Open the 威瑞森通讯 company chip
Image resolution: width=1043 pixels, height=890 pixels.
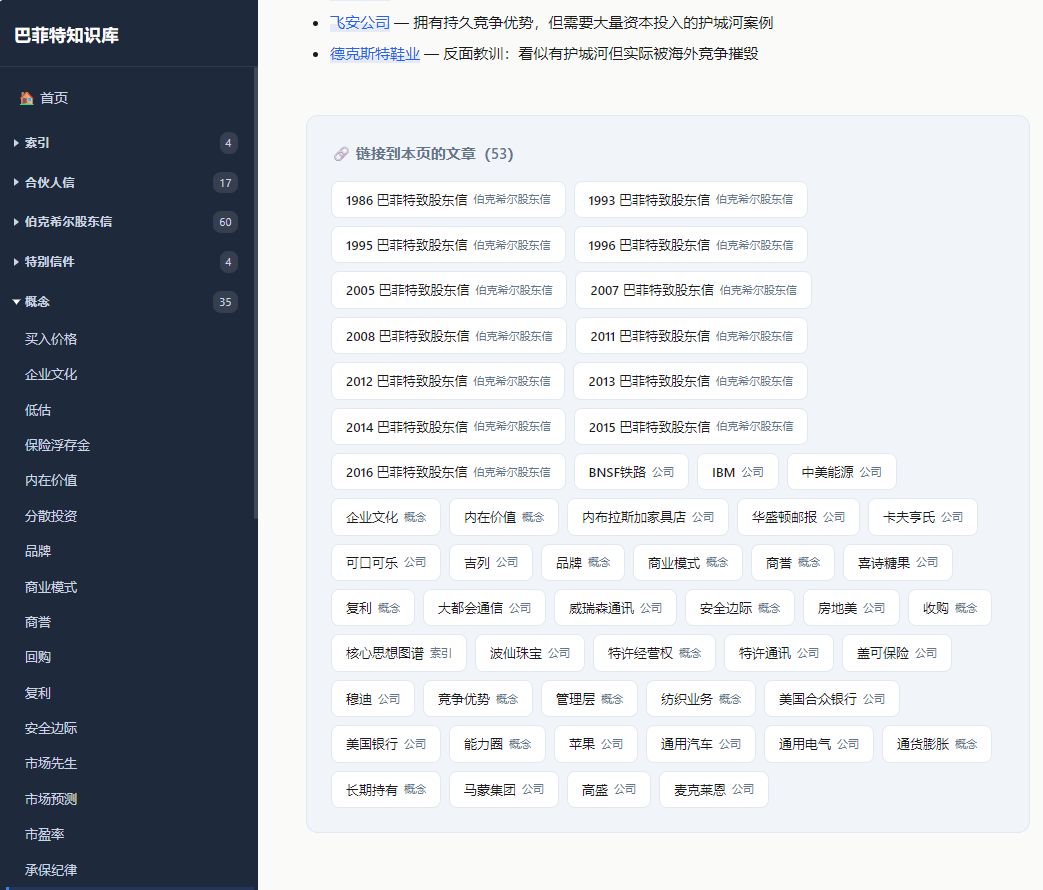coord(615,608)
